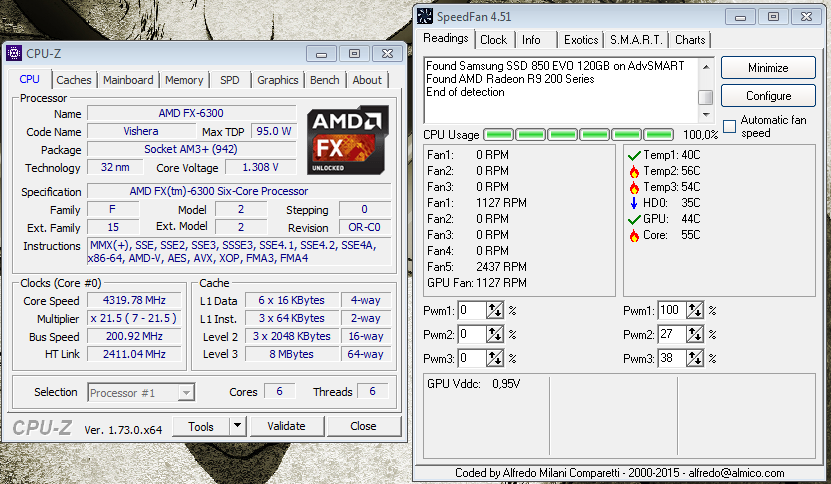
Task: Click the flame icon beside Temp3
Action: 634,187
